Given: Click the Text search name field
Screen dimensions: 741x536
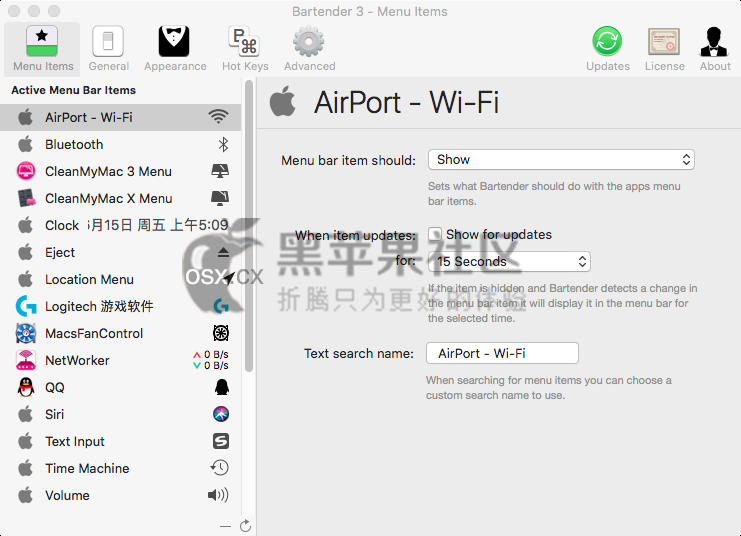Looking at the screenshot, I should tap(502, 353).
